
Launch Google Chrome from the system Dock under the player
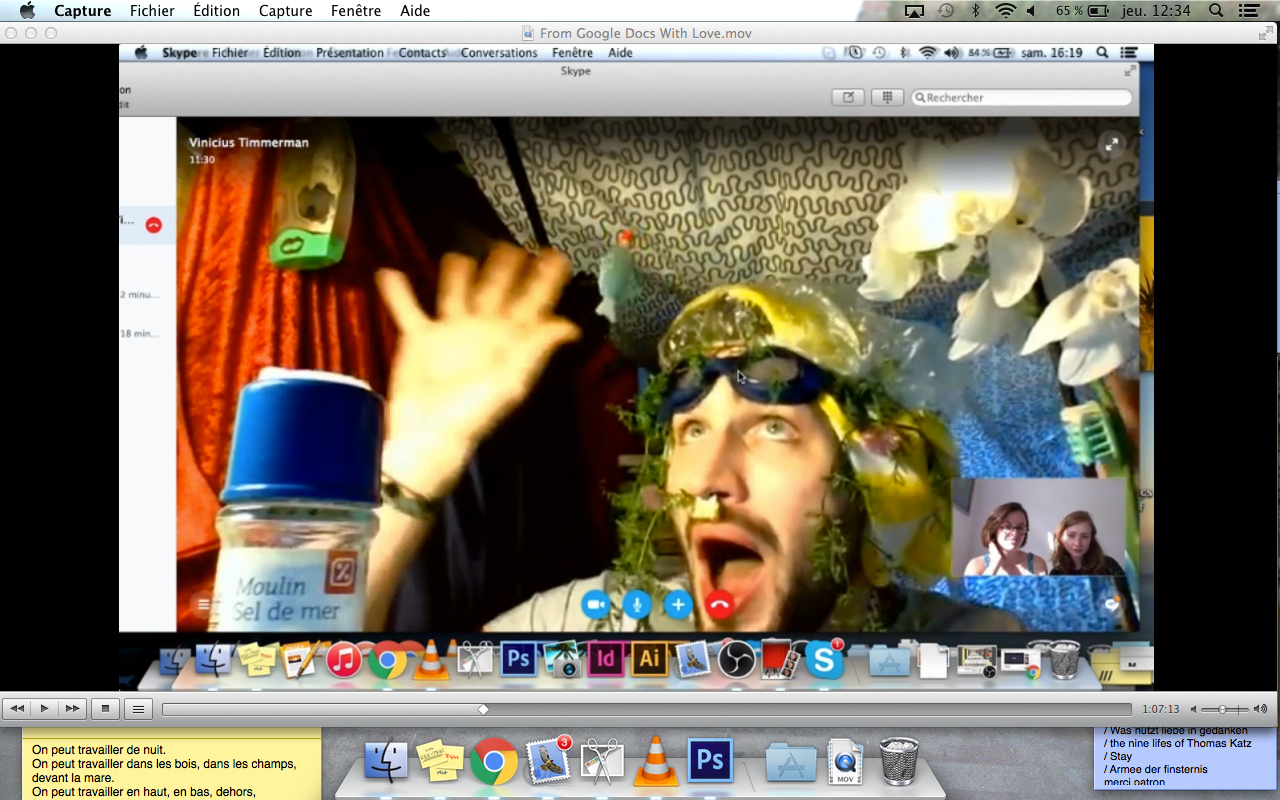pos(493,762)
